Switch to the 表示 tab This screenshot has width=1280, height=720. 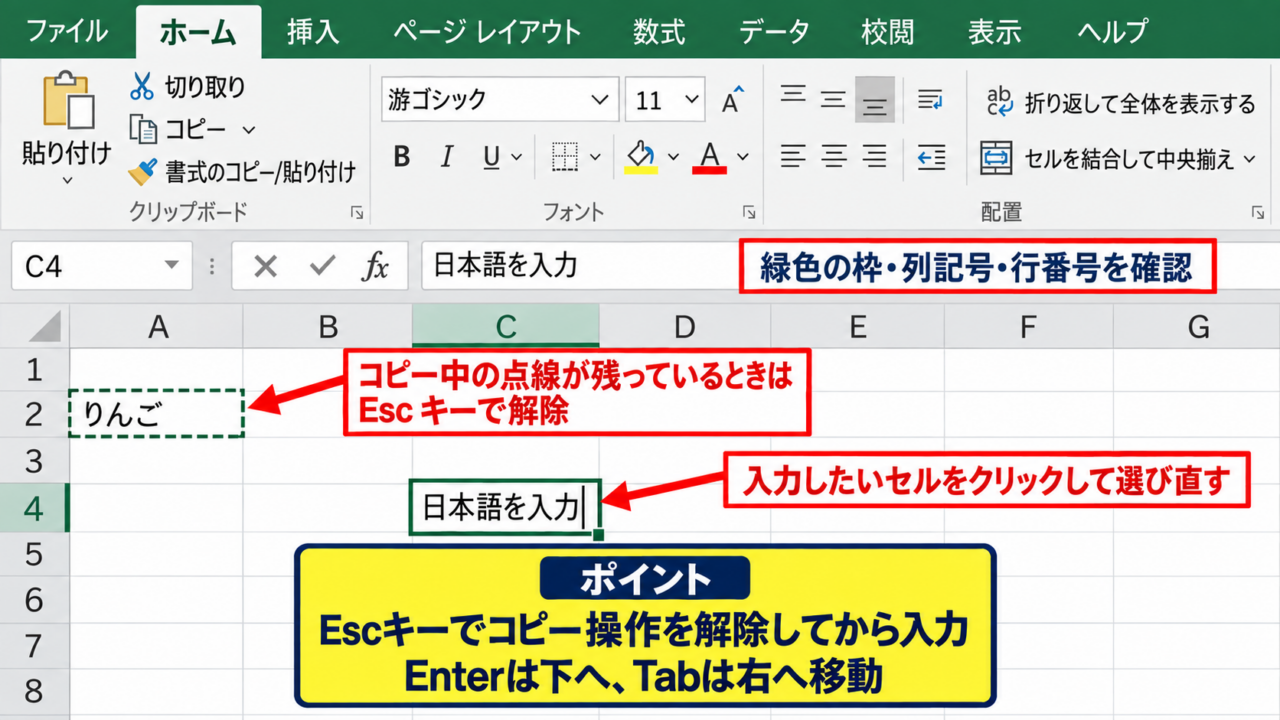pyautogui.click(x=994, y=31)
